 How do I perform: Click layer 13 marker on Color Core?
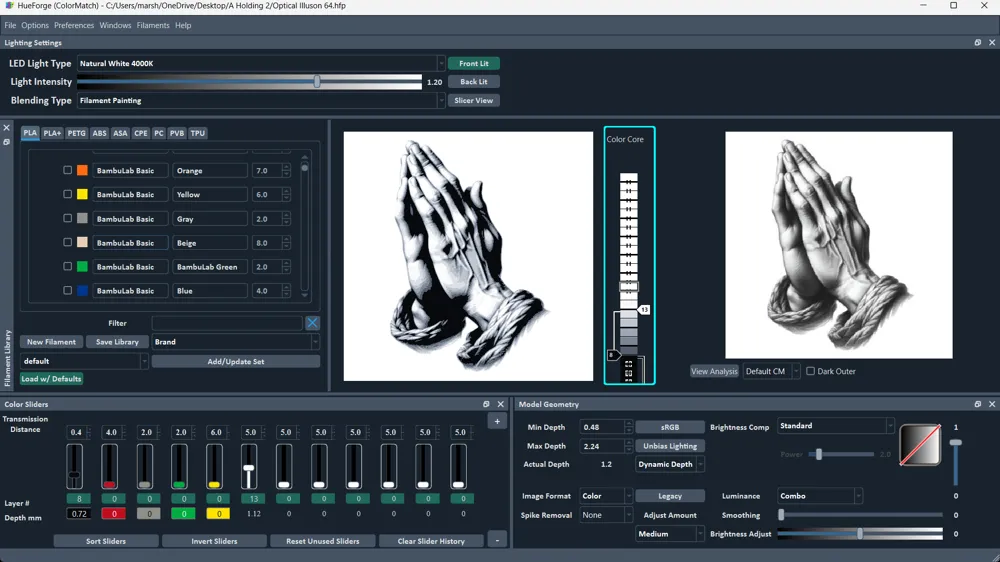644,310
